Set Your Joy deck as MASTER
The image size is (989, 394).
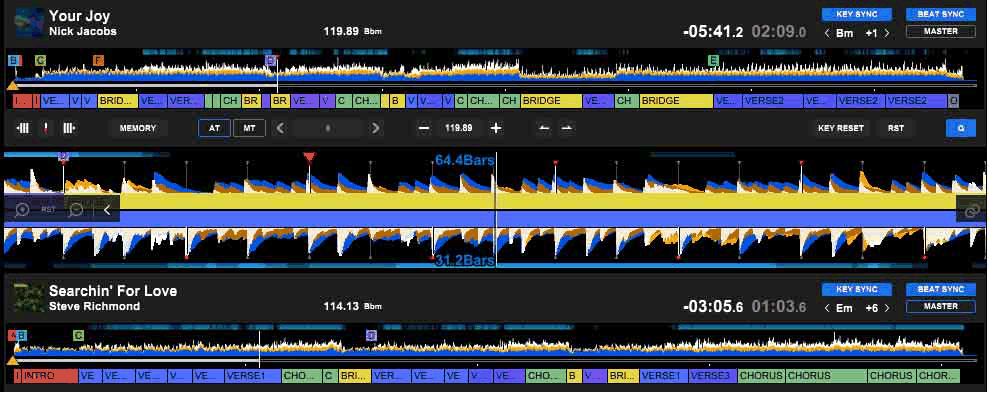pos(941,32)
